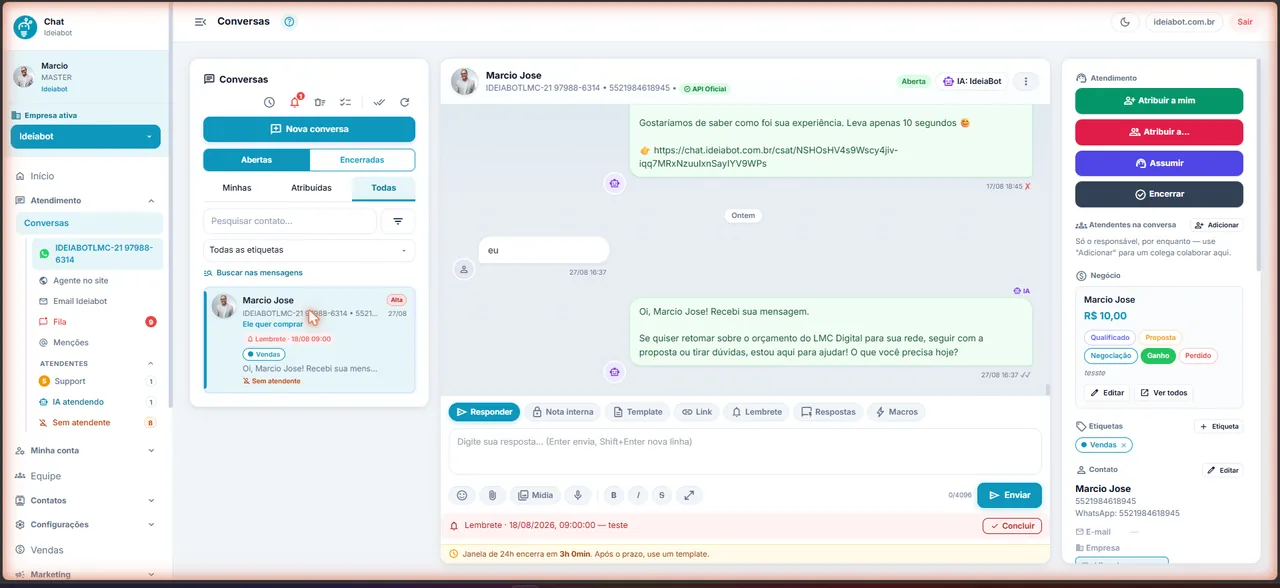Image resolution: width=1280 pixels, height=588 pixels.
Task: Open the Template option in composer
Action: [x=638, y=412]
